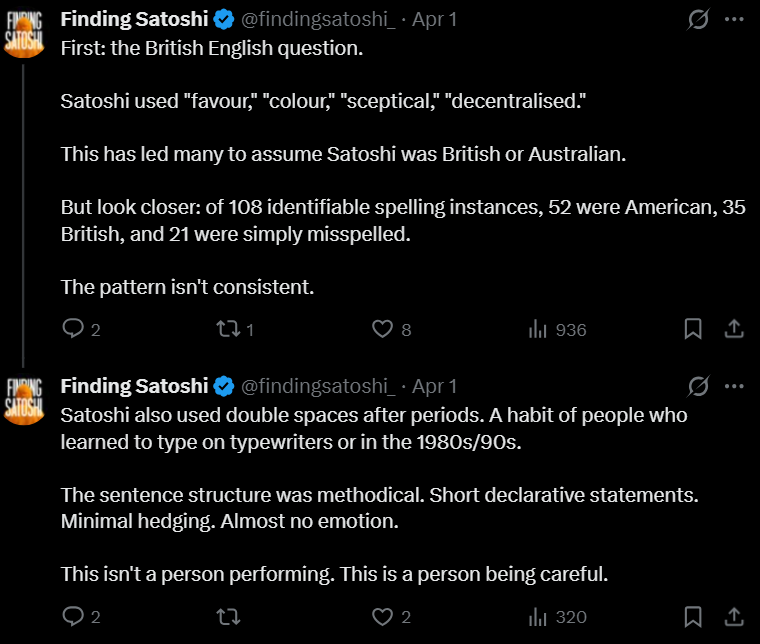Screen dimensions: 760x644
Task: Click @findingsatoshi_ handle on second tweet
Action: pos(319,386)
